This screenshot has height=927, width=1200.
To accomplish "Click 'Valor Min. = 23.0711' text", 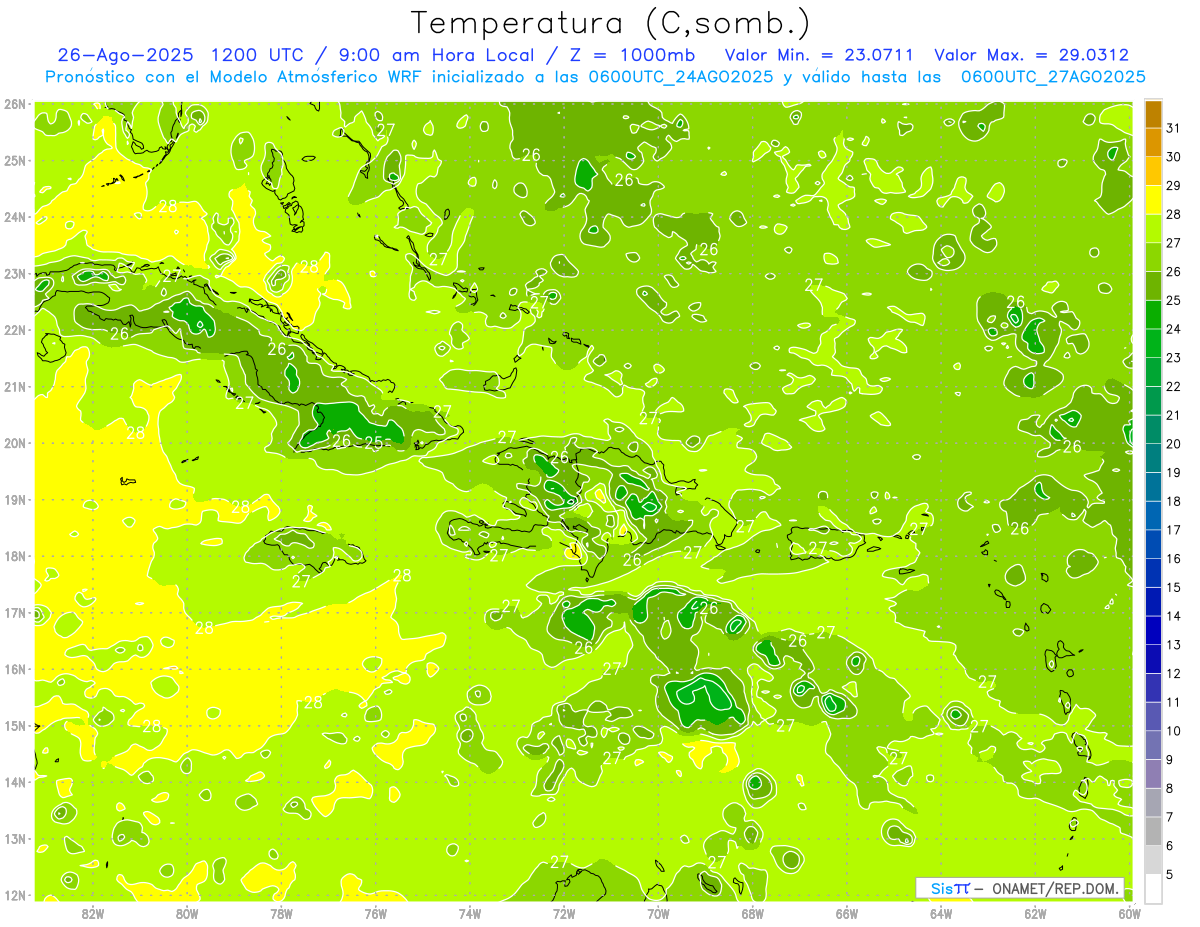I will (819, 55).
